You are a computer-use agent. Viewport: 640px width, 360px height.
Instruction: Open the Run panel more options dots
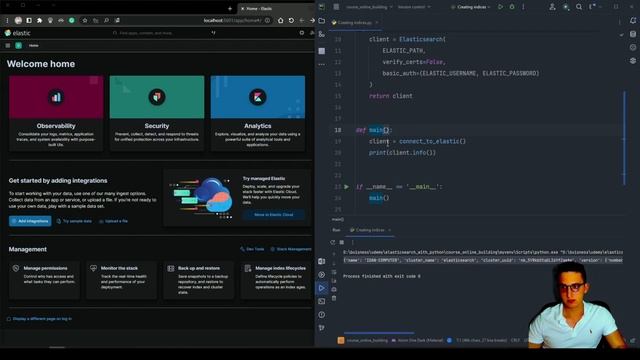[x=352, y=242]
